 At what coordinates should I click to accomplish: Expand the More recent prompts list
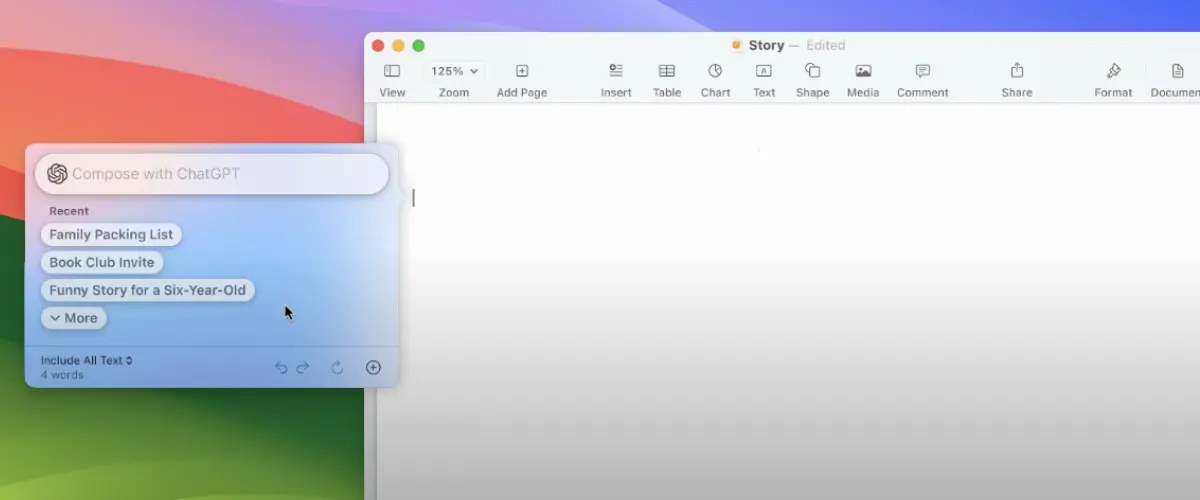coord(74,318)
